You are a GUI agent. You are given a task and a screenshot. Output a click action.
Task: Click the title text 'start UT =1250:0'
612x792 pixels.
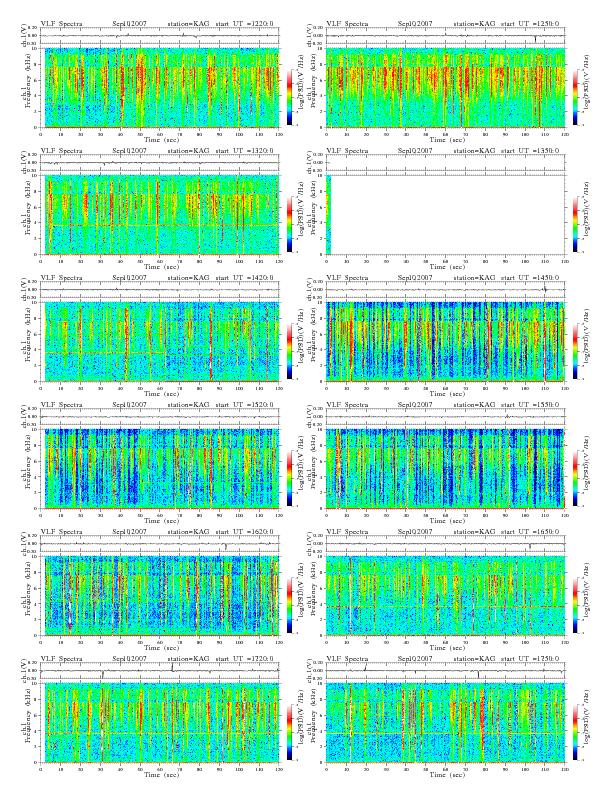click(531, 24)
